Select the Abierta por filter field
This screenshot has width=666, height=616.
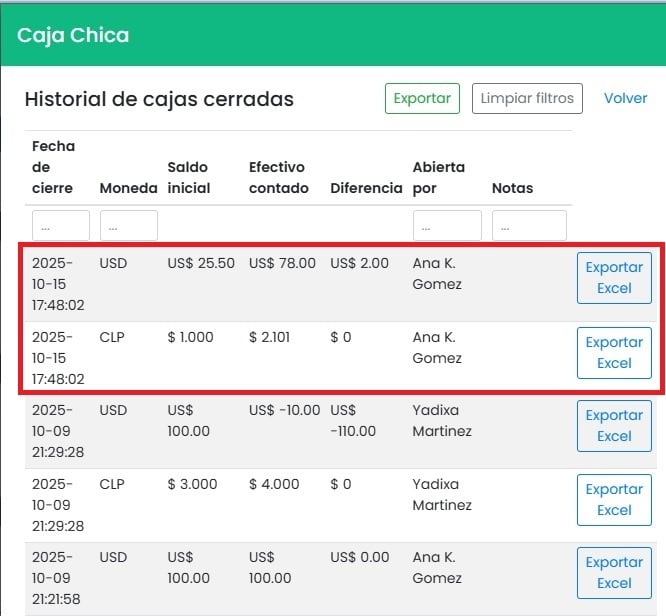tap(447, 226)
